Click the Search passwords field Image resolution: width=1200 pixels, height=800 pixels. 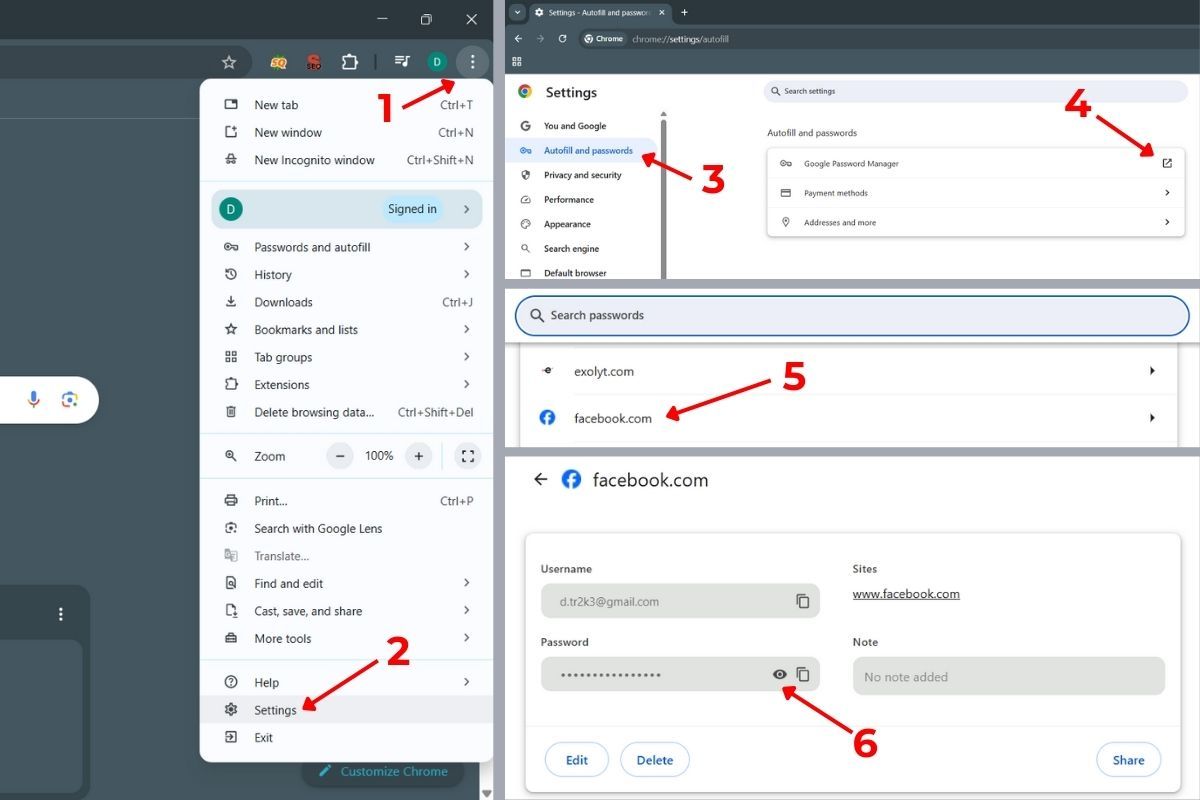(852, 315)
